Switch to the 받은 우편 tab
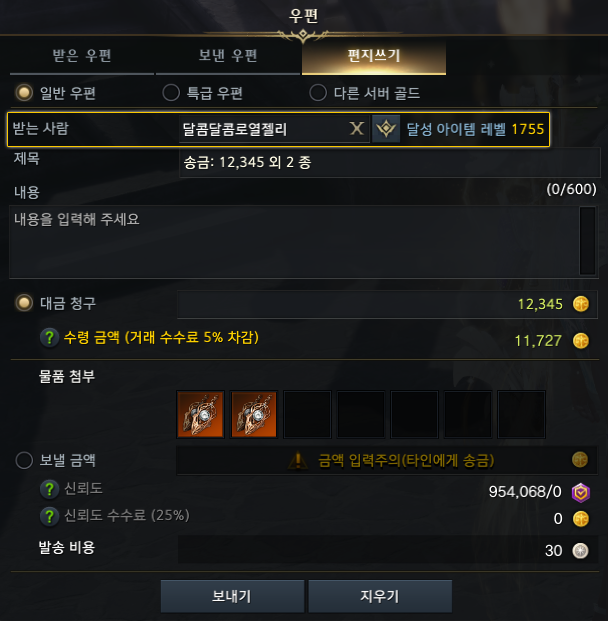Screen dimensions: 608x621 click(82, 56)
